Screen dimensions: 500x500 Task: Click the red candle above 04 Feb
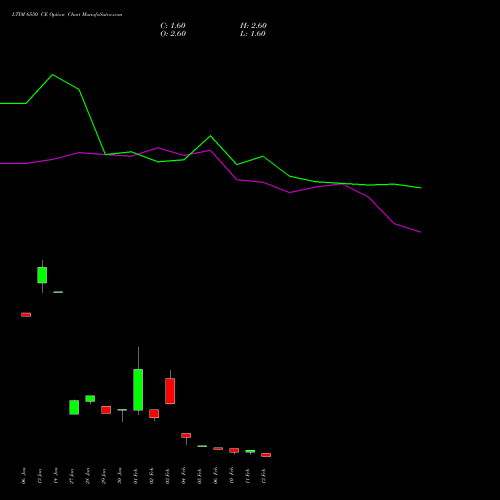(x=186, y=435)
